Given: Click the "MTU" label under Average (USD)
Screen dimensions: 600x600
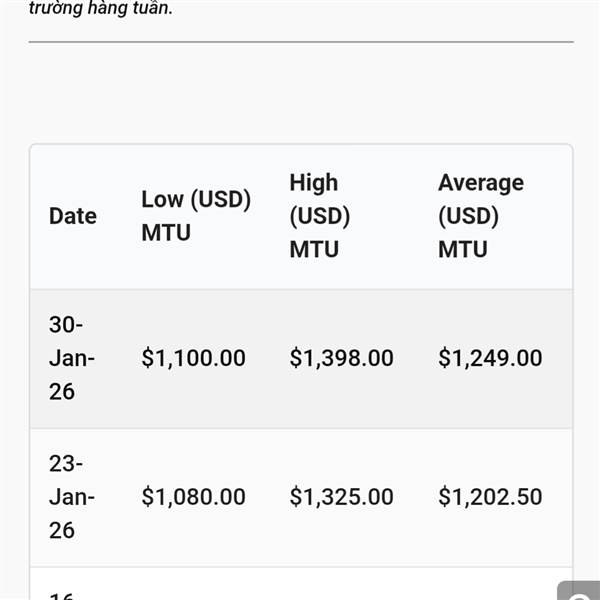Looking at the screenshot, I should [463, 249].
